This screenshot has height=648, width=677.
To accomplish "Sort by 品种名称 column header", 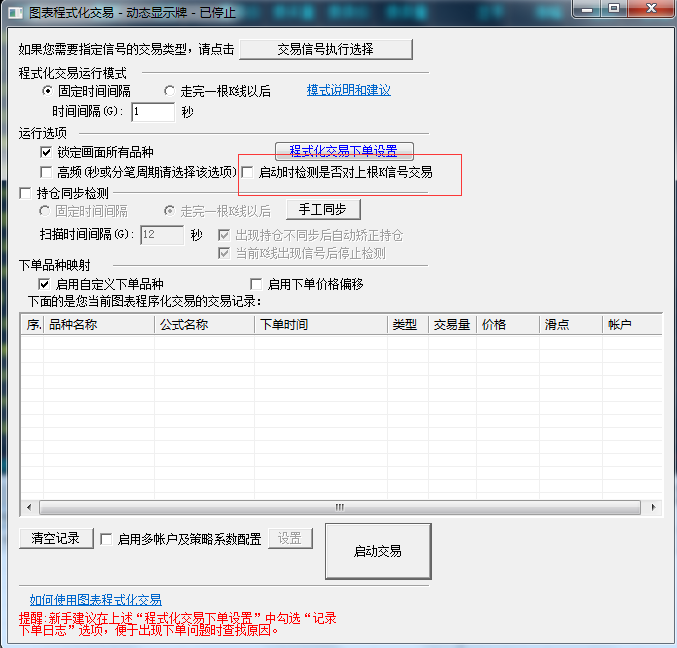I will (99, 325).
